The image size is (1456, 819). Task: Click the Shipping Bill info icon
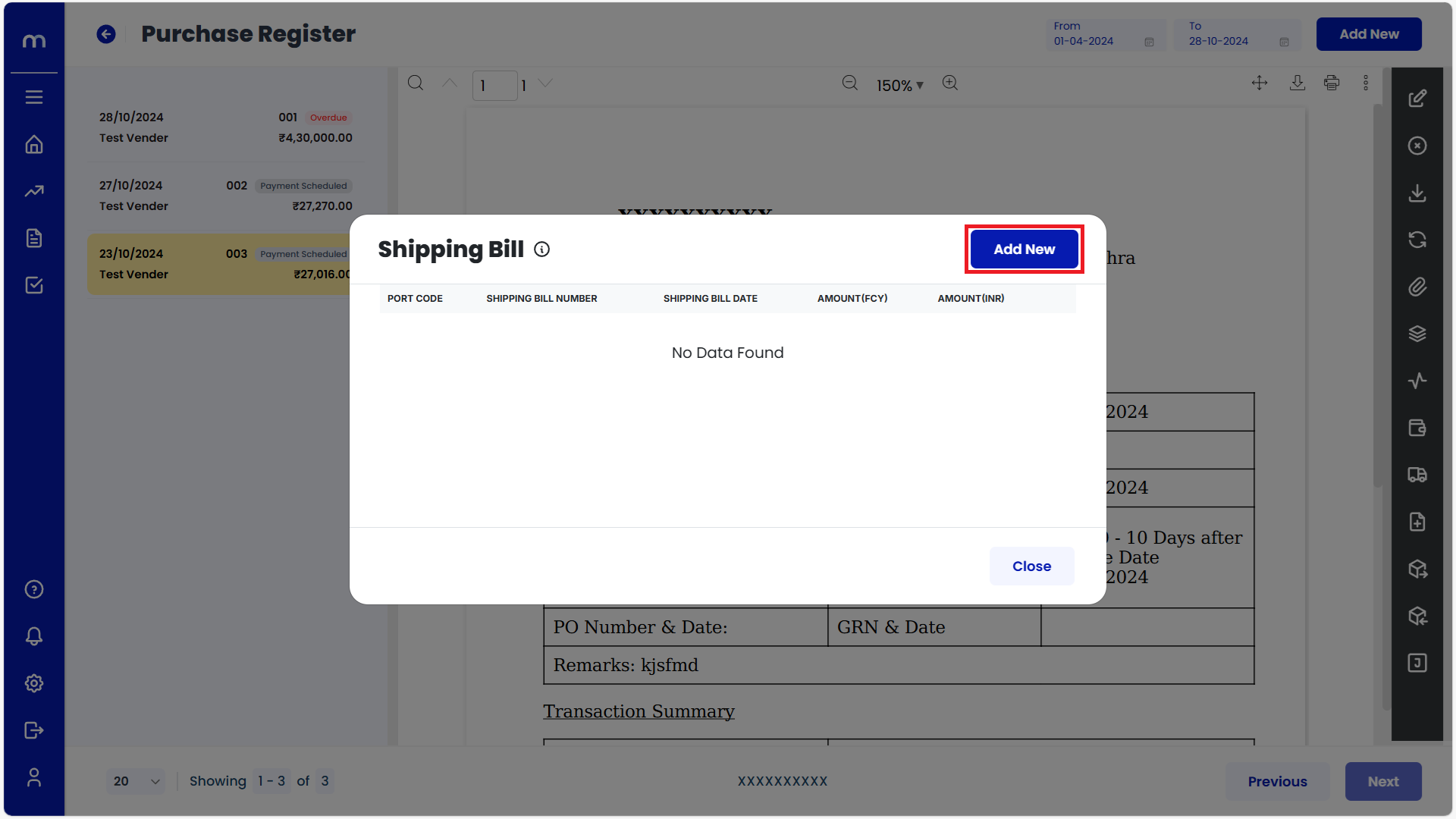[541, 249]
